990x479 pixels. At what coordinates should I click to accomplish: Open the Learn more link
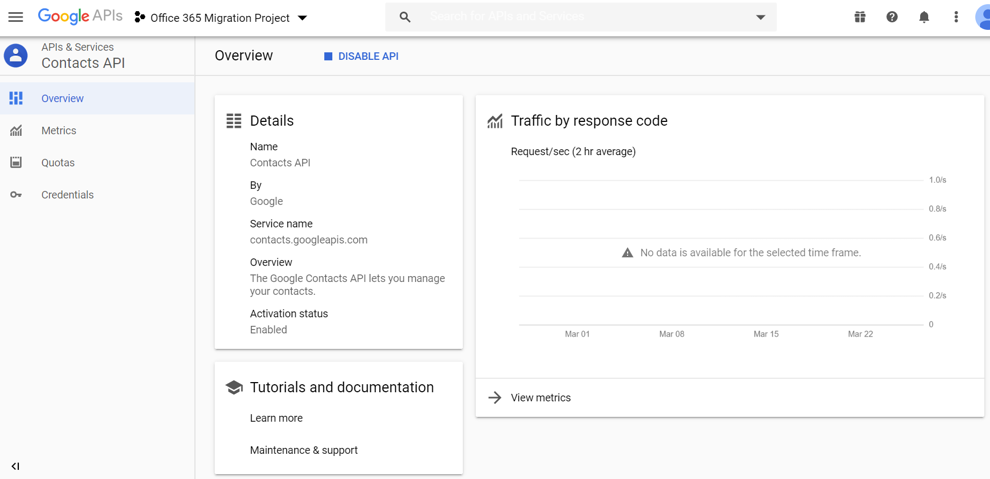(x=276, y=418)
